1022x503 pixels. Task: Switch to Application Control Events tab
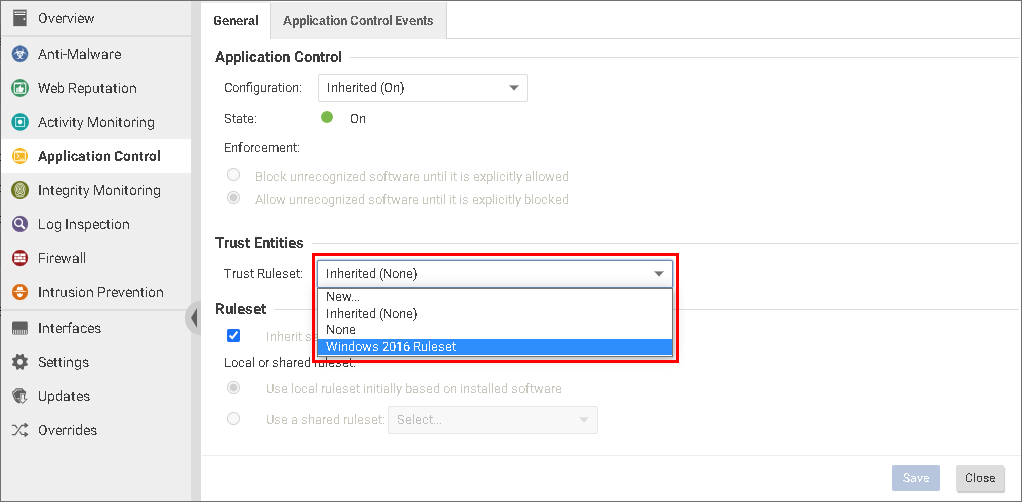[x=358, y=20]
